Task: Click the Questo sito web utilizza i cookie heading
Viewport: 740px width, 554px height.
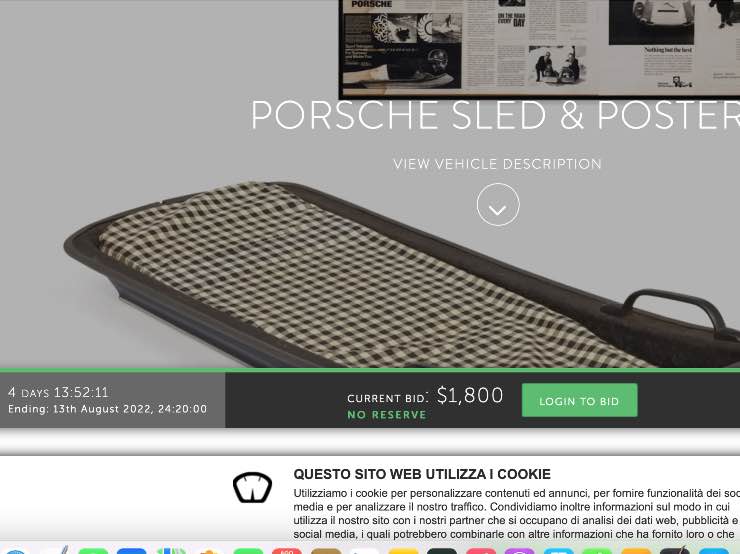Action: click(x=422, y=474)
